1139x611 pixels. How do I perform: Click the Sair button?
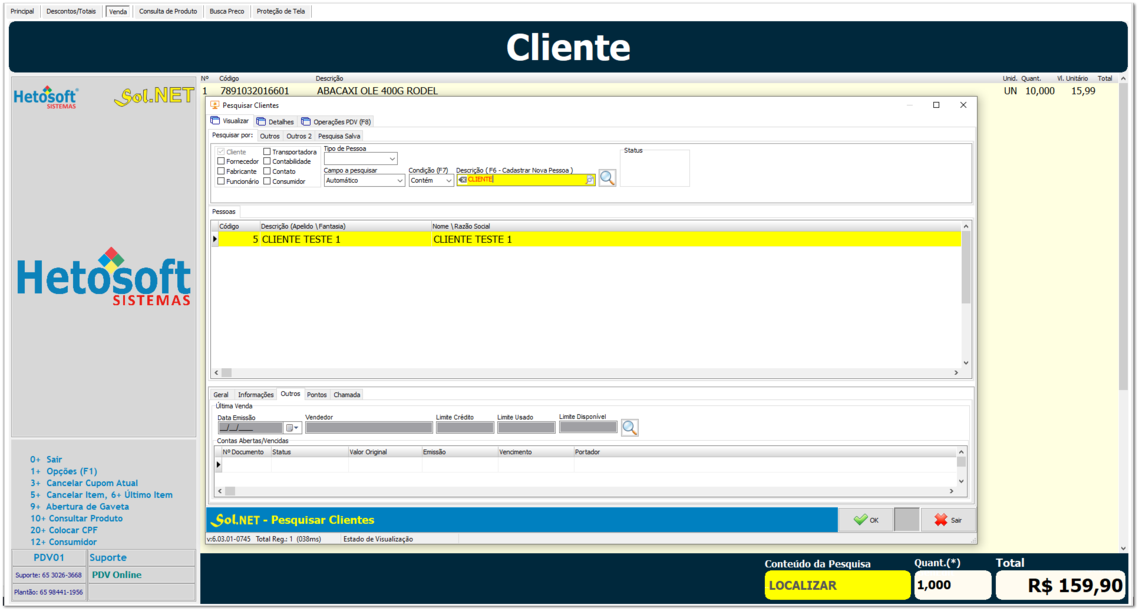point(947,520)
